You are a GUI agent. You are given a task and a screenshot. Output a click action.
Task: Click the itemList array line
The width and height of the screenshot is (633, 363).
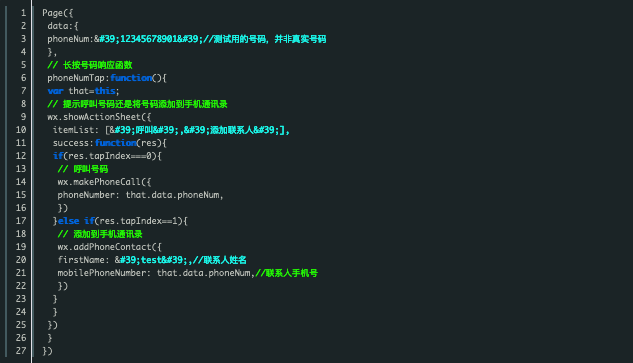171,130
